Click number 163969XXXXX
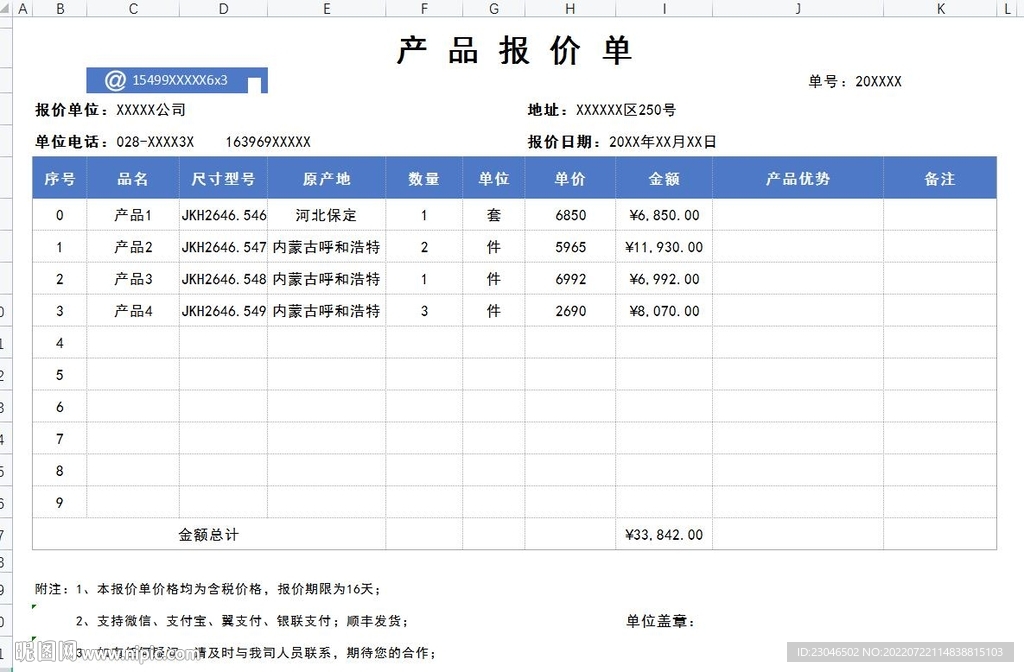1024x672 pixels. [x=268, y=142]
